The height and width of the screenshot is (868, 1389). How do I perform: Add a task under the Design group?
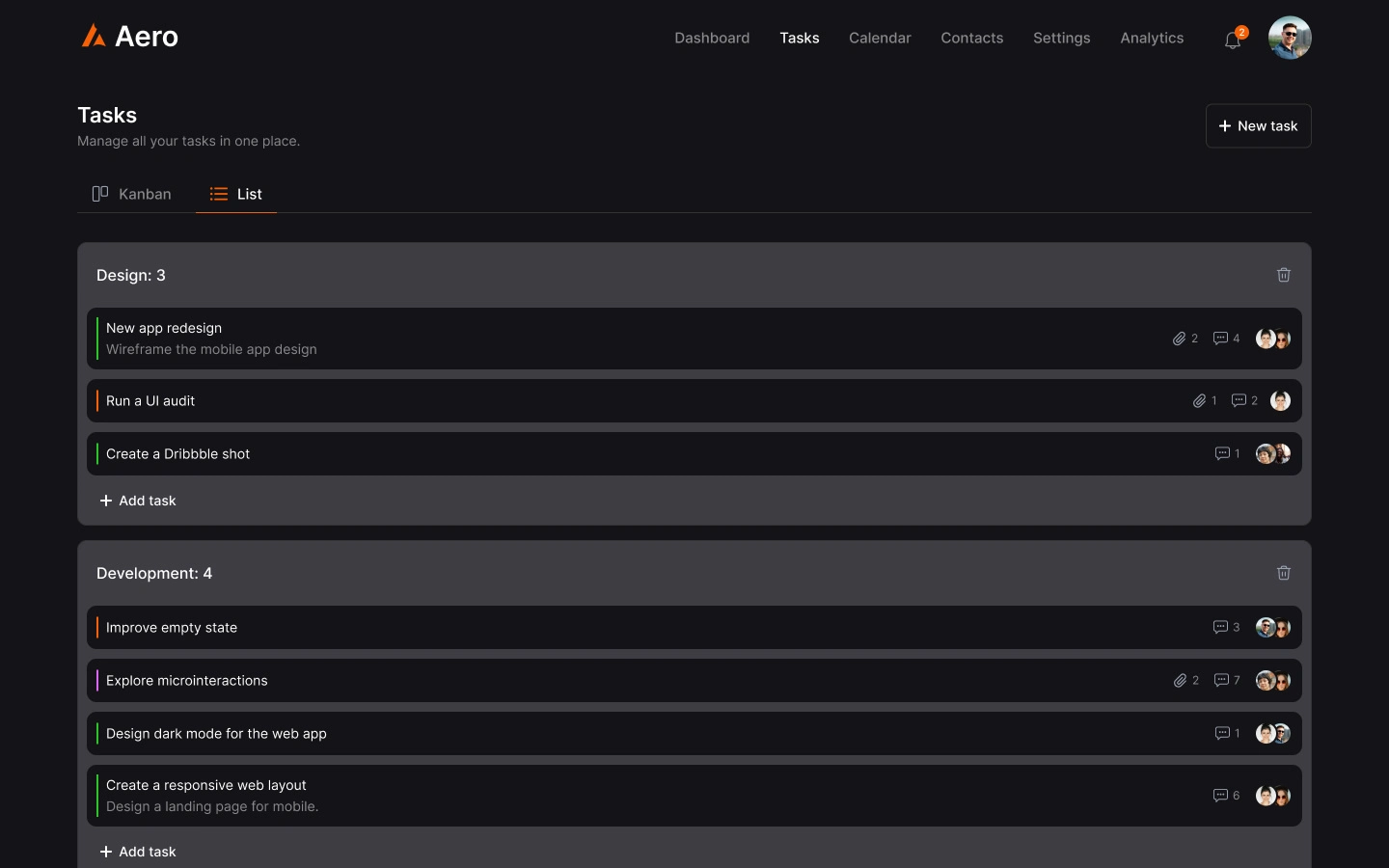[137, 501]
